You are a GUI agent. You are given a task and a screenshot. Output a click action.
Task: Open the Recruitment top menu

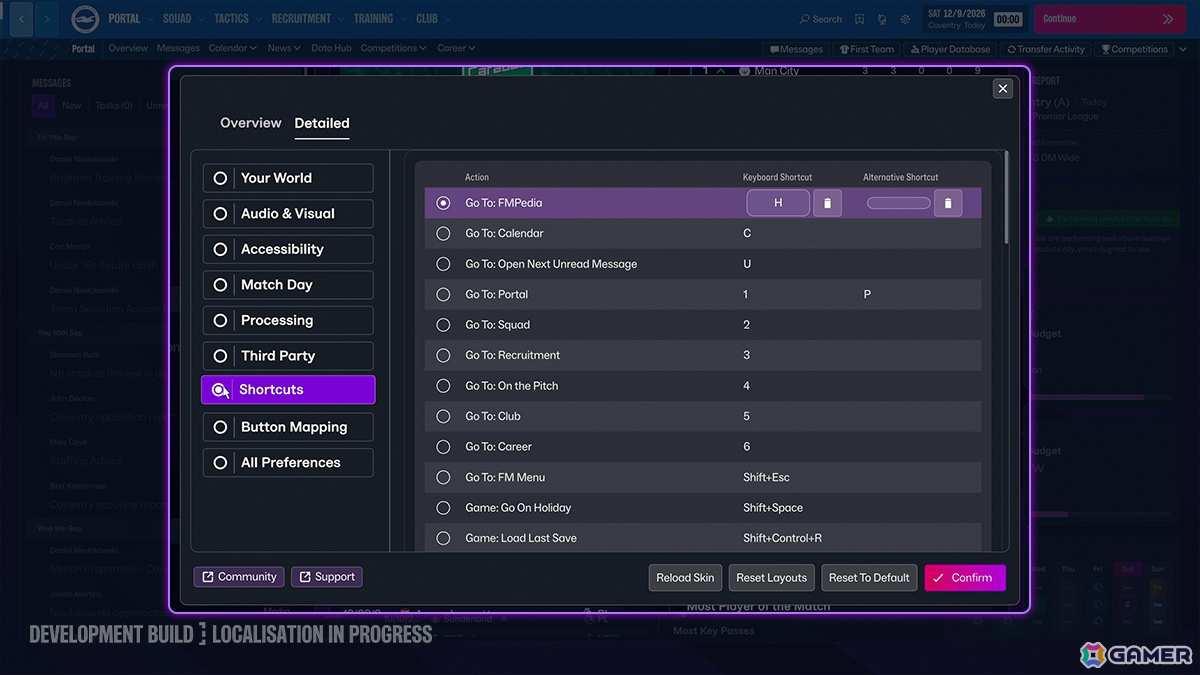point(307,18)
